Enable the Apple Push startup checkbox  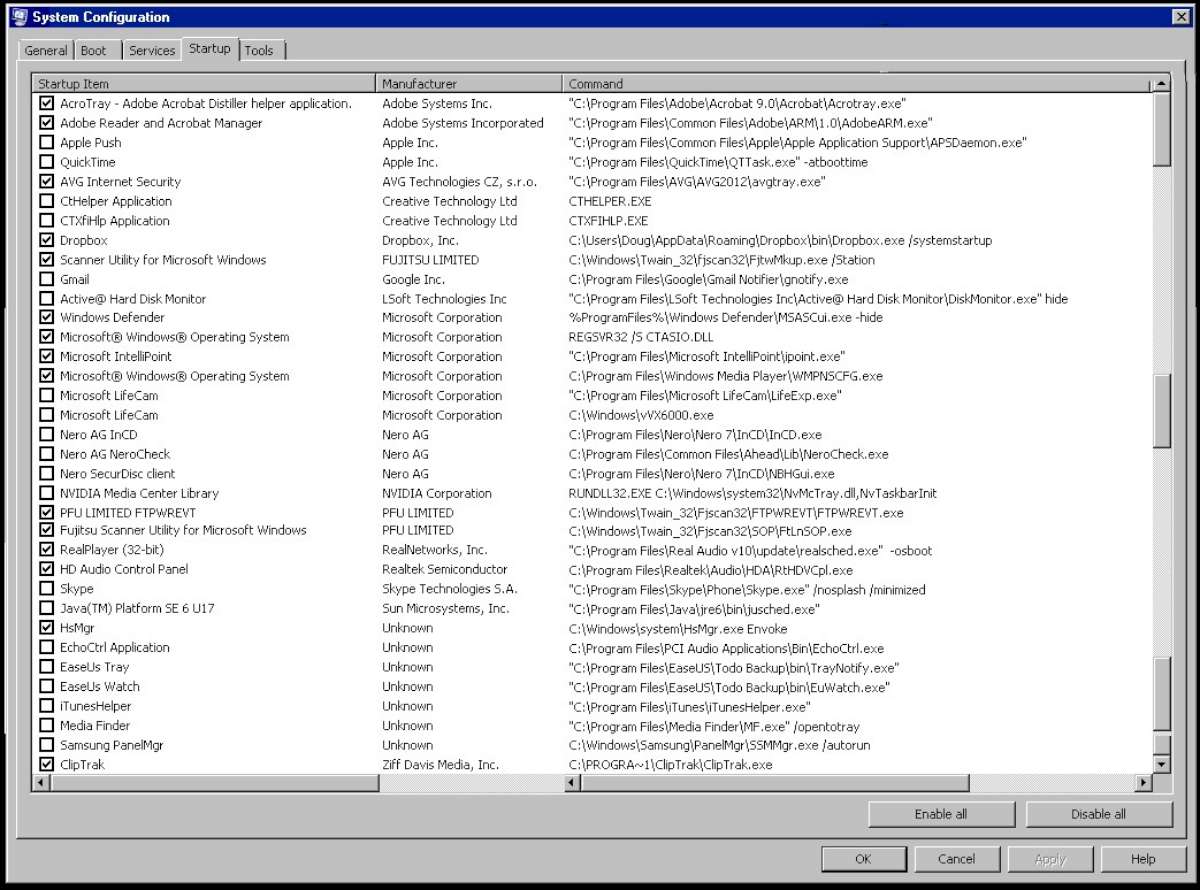46,143
